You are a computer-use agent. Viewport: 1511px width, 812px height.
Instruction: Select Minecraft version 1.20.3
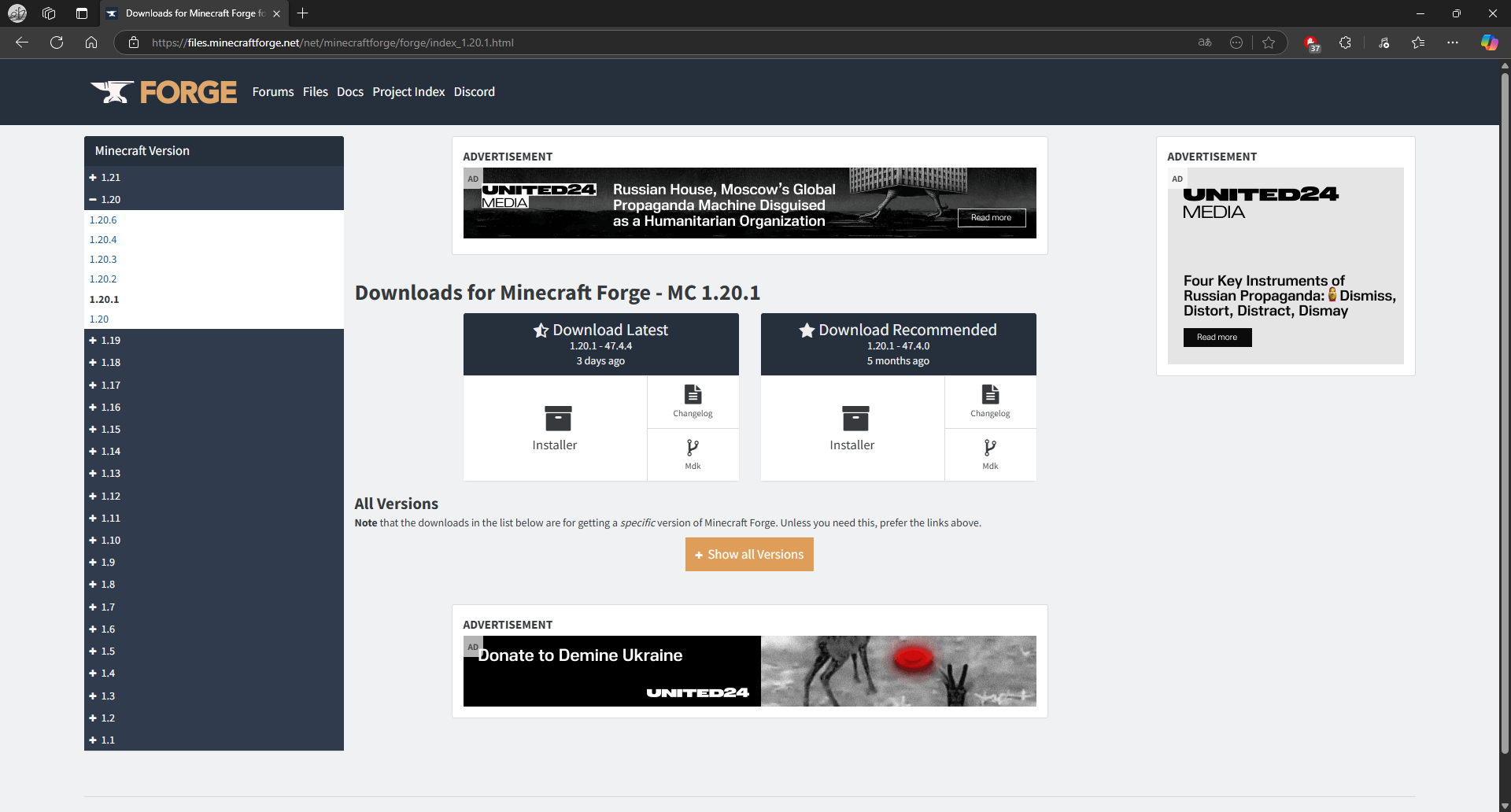tap(103, 259)
